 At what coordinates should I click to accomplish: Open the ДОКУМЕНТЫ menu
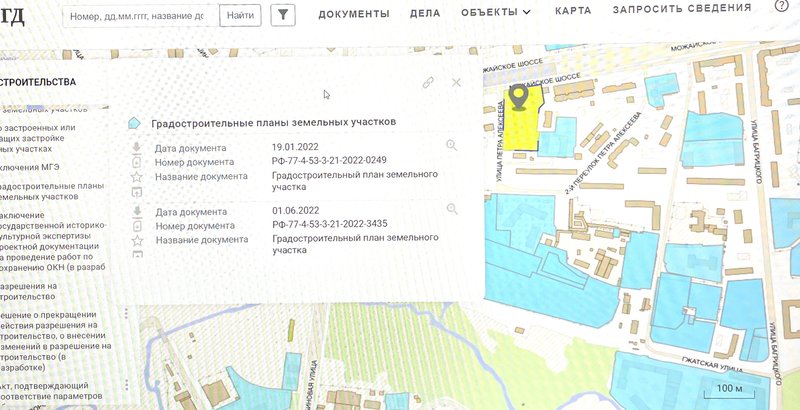pos(354,12)
